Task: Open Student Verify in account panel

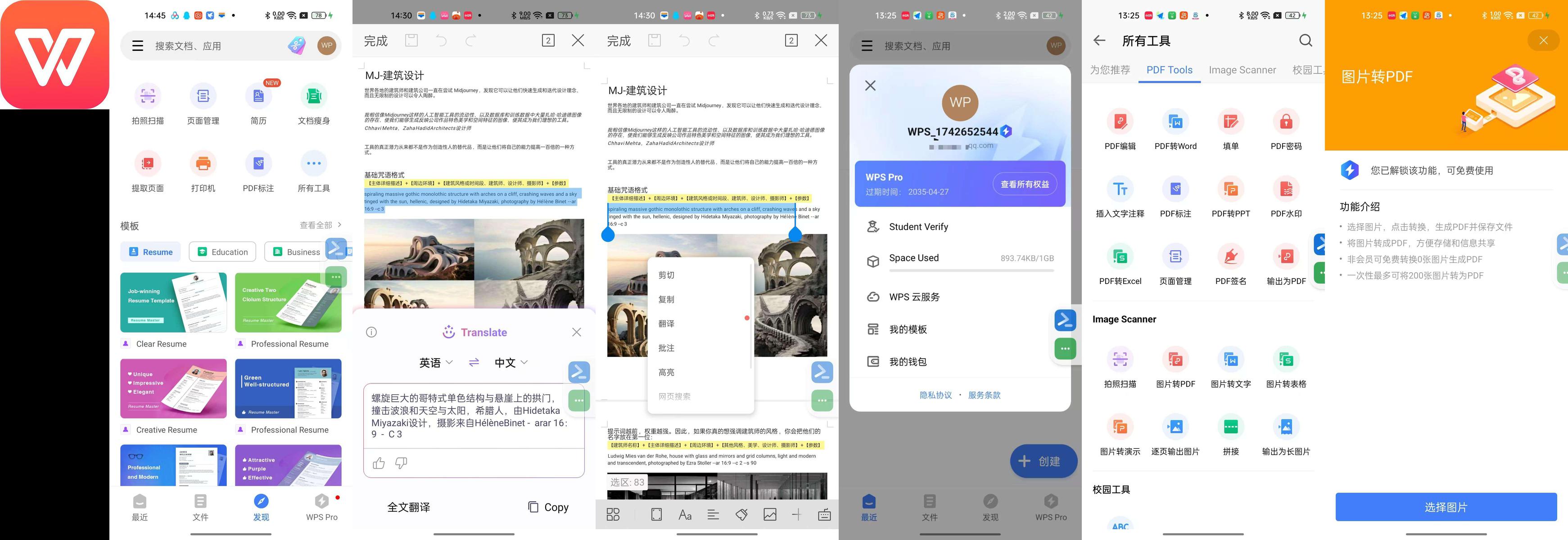Action: [960, 227]
